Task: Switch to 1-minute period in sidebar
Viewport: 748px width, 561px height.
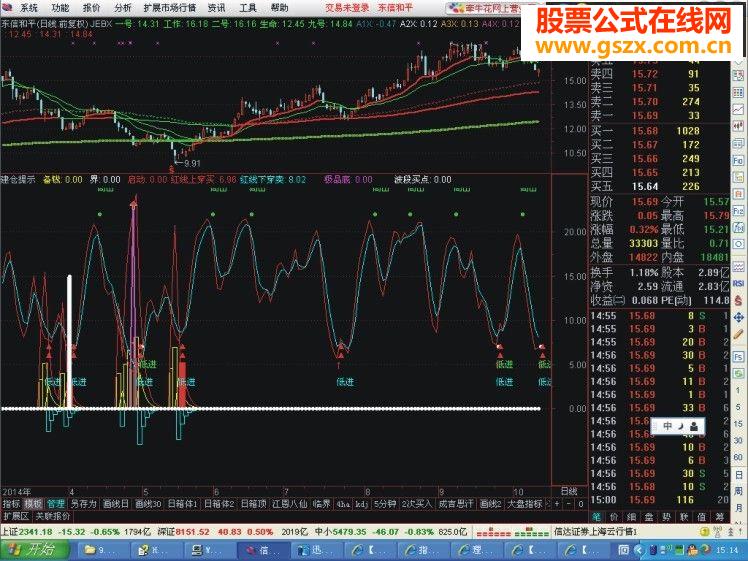Action: [738, 390]
